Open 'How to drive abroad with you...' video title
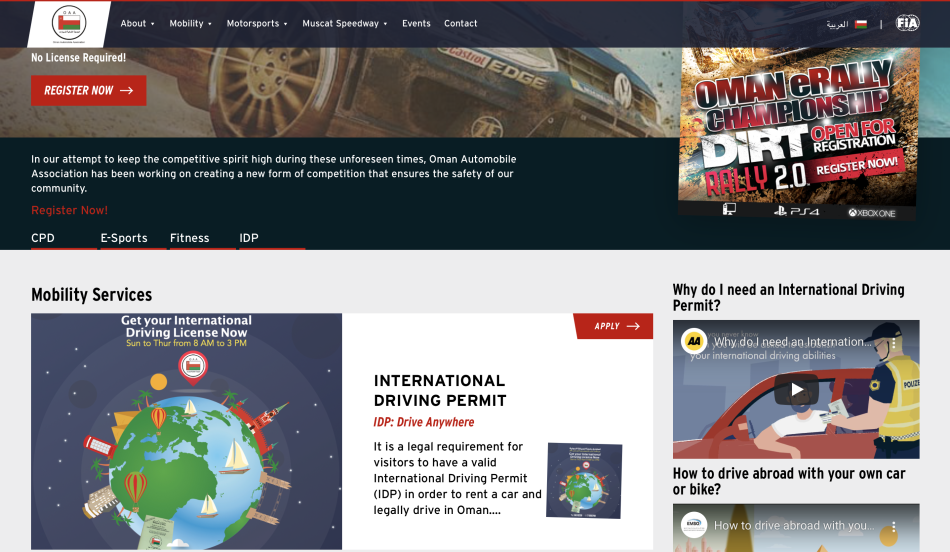Image resolution: width=950 pixels, height=552 pixels. [794, 525]
